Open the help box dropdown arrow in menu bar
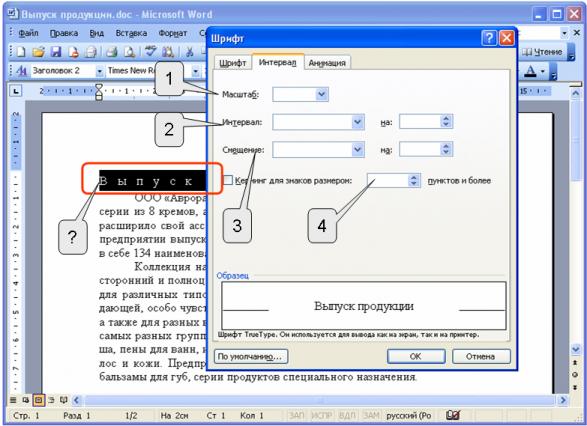Image resolution: width=587 pixels, height=426 pixels. click(x=565, y=33)
